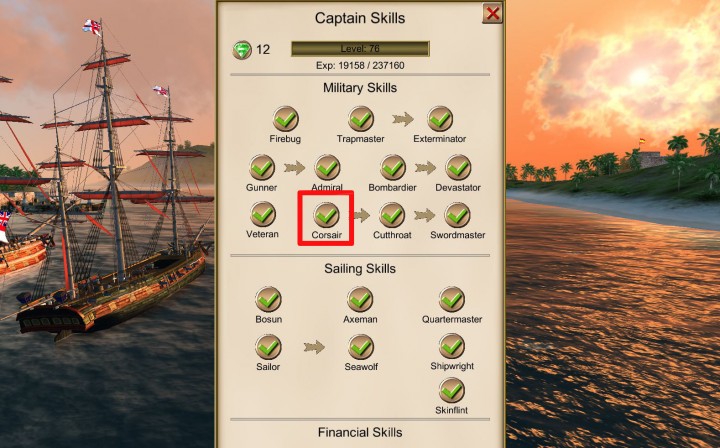This screenshot has height=448, width=720.
Task: Toggle the Cutthroat skill checkmark
Action: 392,215
